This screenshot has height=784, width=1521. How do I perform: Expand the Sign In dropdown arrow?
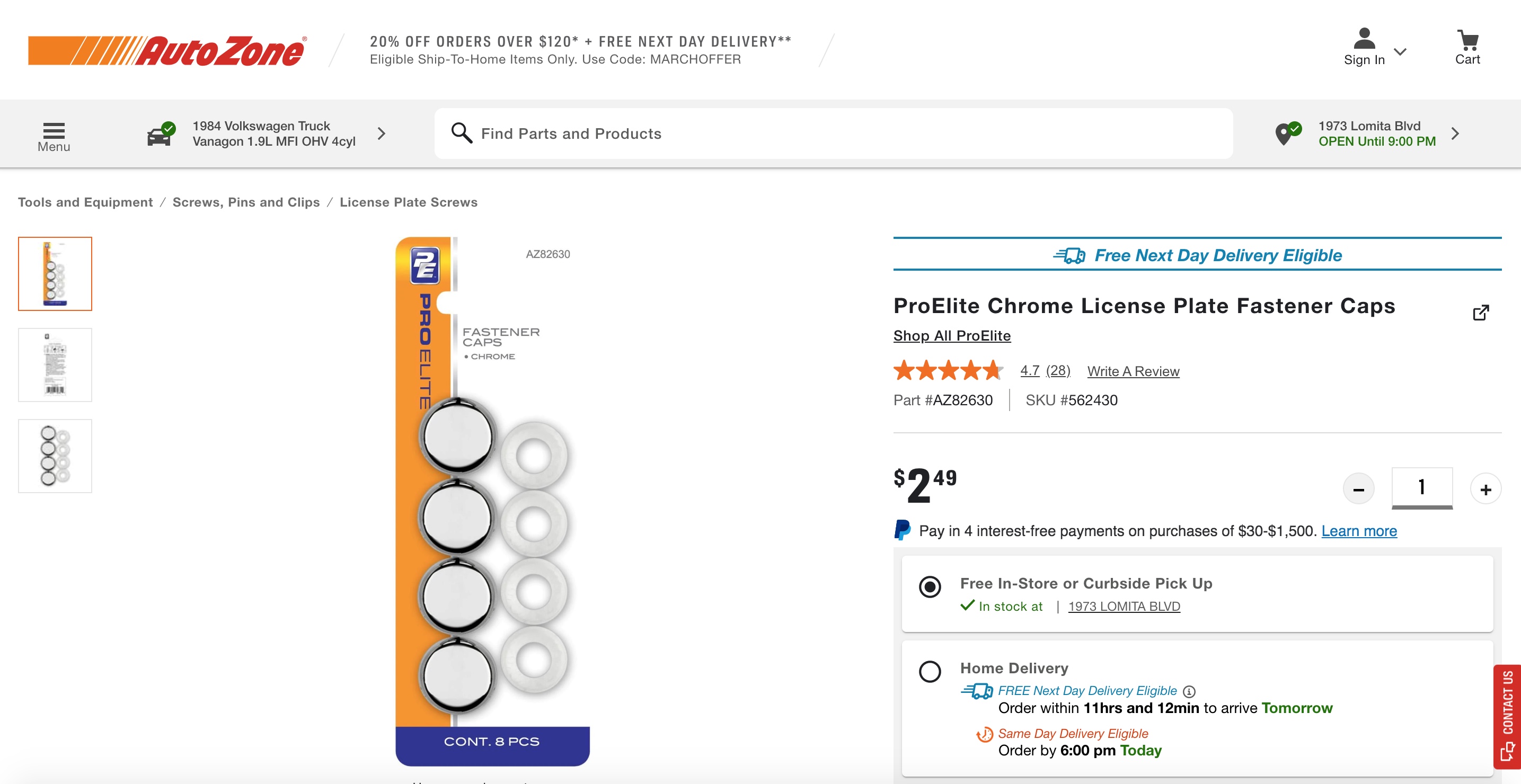(x=1400, y=52)
